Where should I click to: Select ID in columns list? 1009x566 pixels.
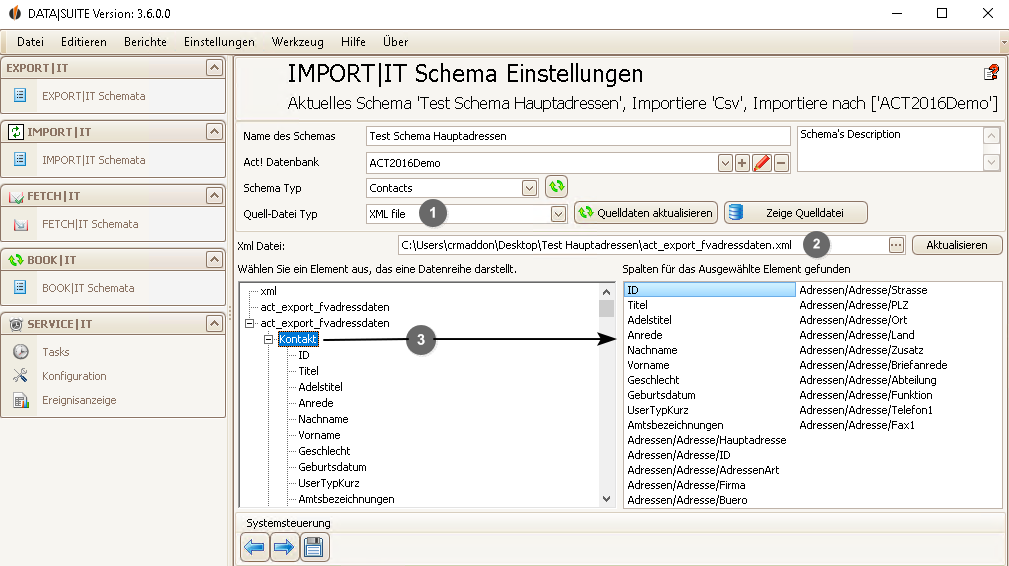(x=710, y=290)
